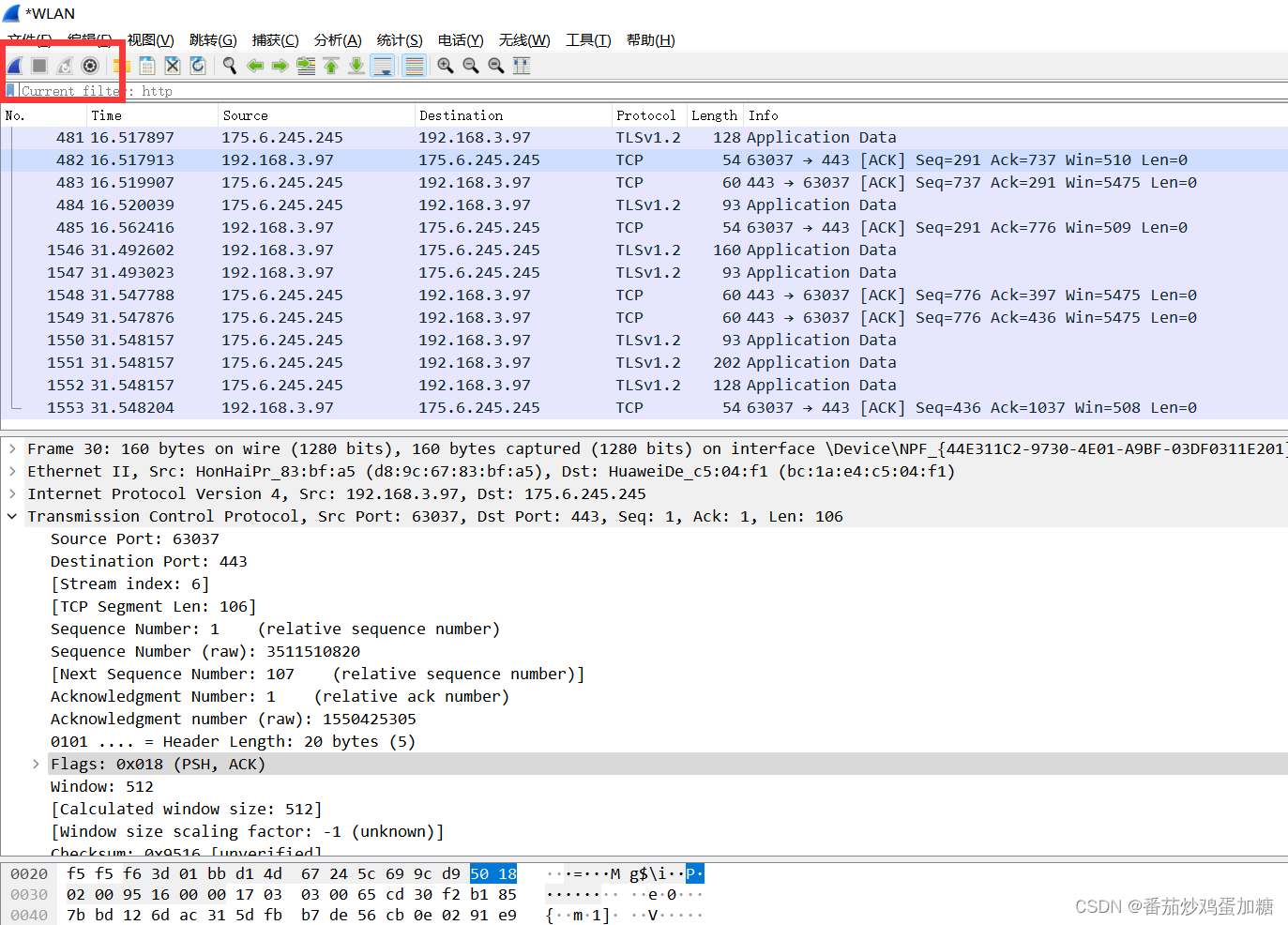The image size is (1288, 925).
Task: Sort by the Destination column header
Action: click(x=513, y=115)
